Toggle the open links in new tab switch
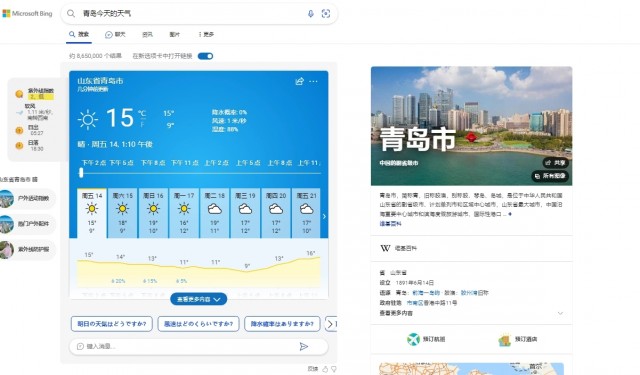 coord(205,56)
